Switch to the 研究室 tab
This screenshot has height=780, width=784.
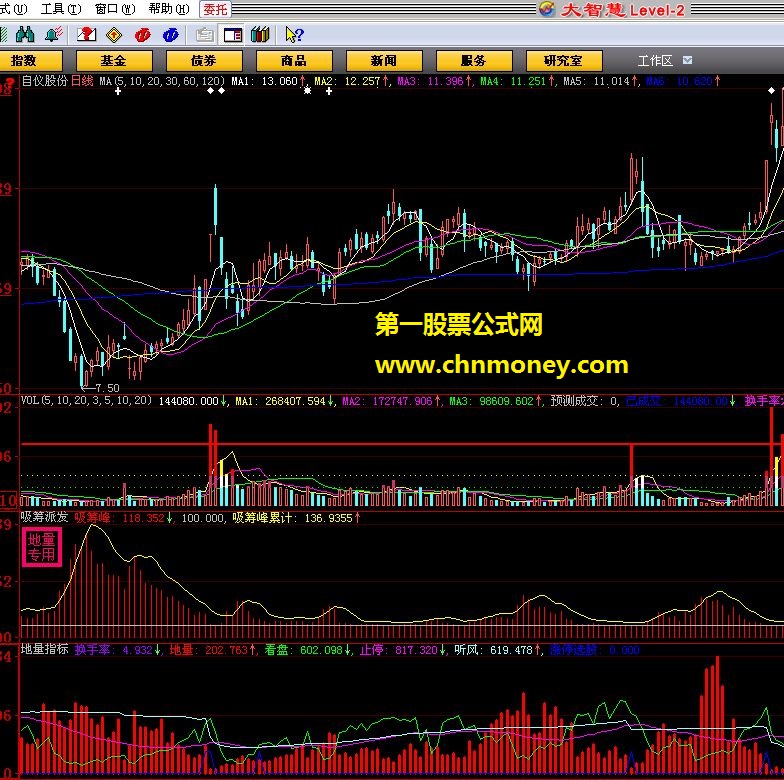click(x=564, y=60)
